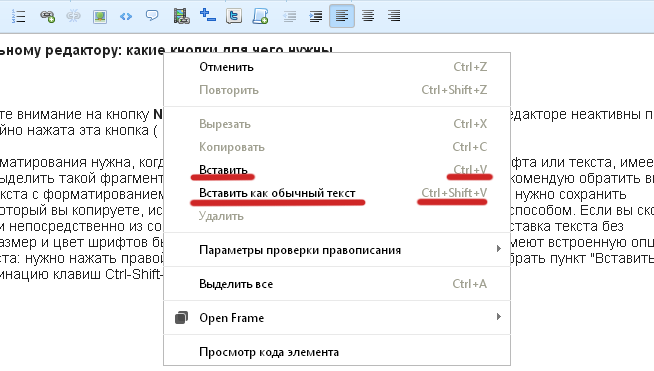Click the insert link icon
Screen dimensions: 654x371
pos(47,16)
